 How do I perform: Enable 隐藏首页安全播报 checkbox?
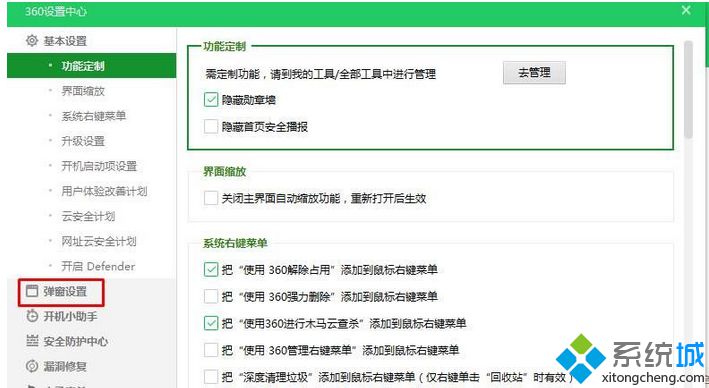(211, 127)
